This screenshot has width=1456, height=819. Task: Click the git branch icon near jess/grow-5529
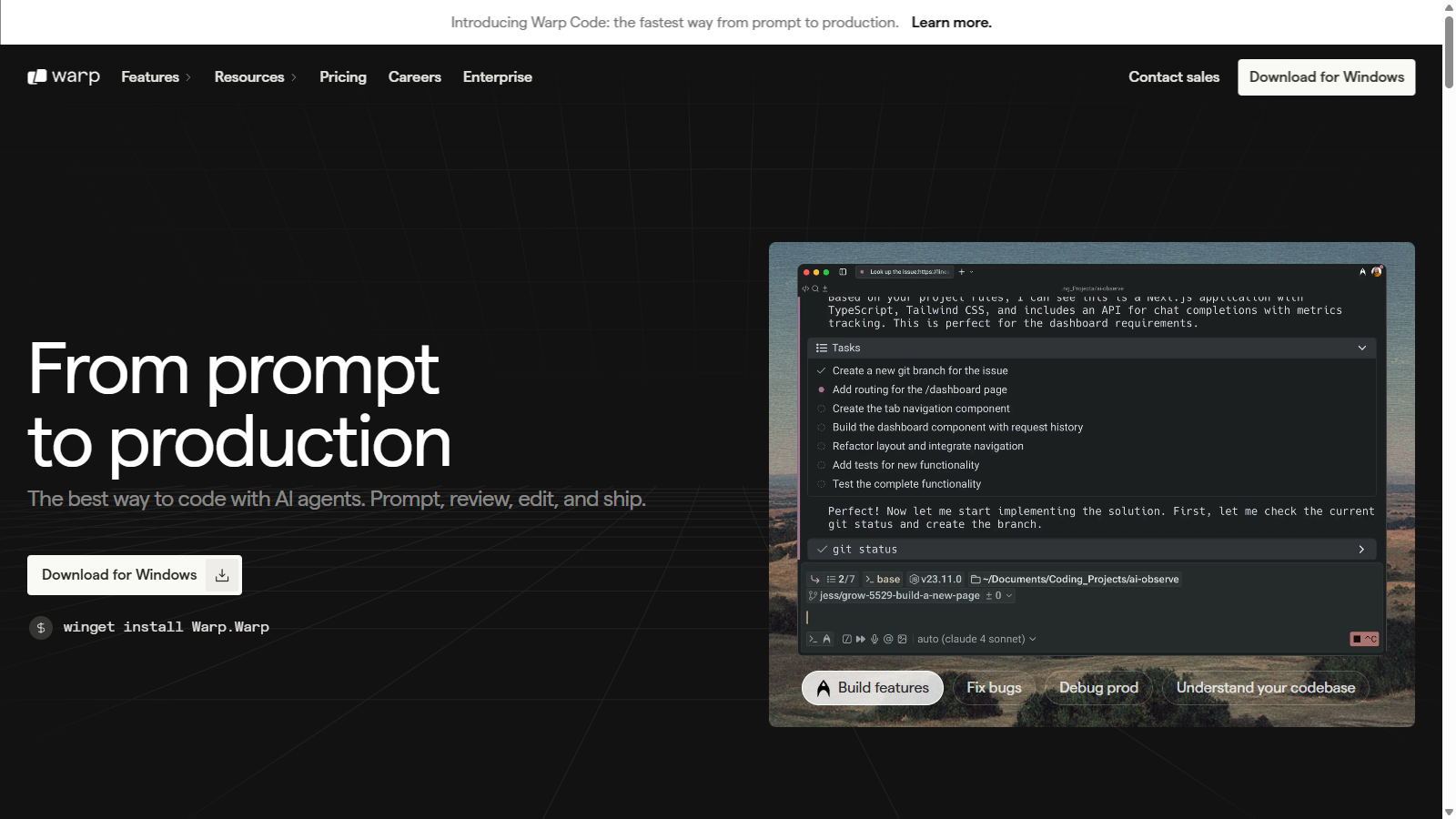pos(812,595)
